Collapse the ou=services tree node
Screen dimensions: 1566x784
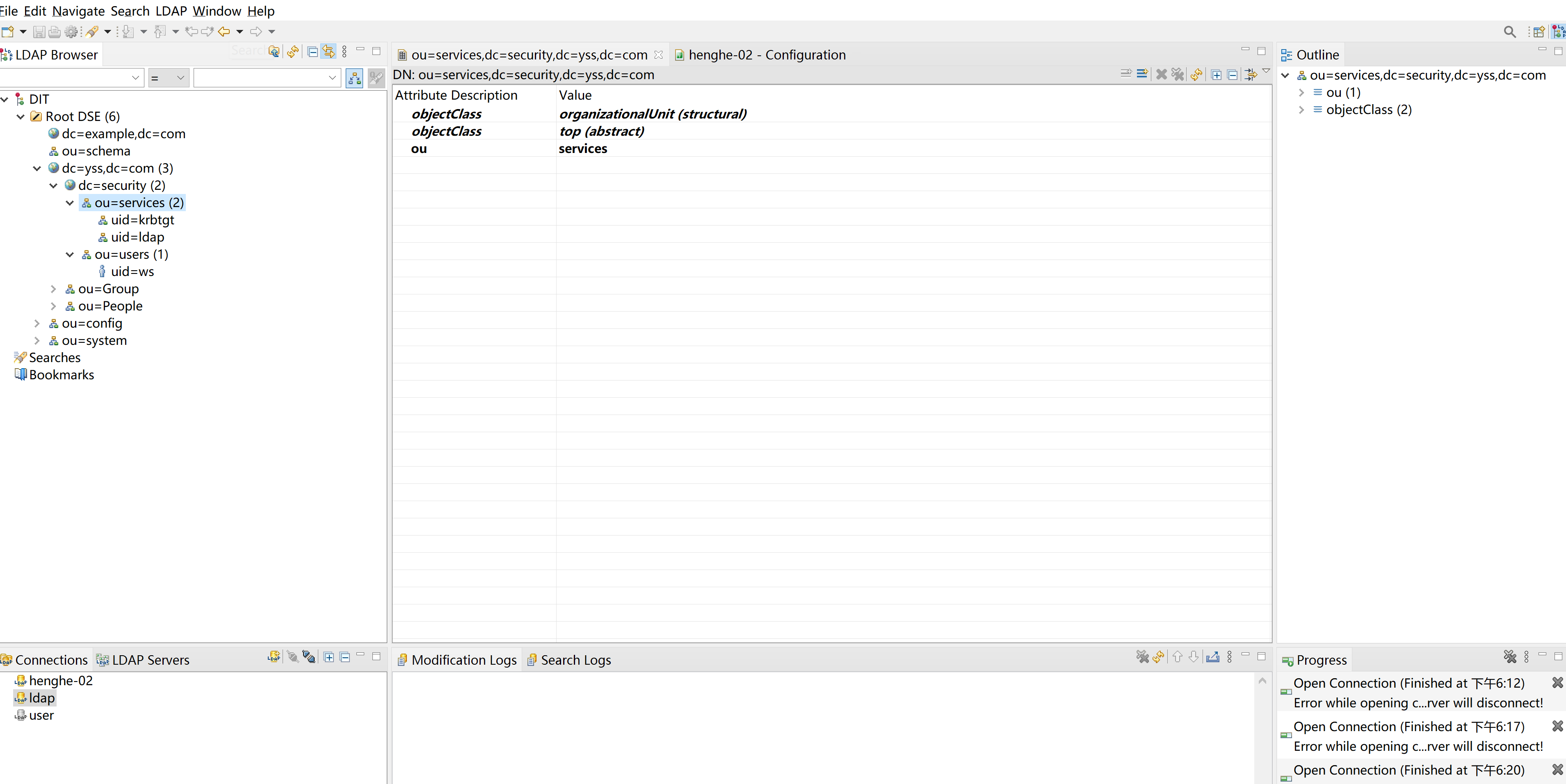pyautogui.click(x=70, y=203)
